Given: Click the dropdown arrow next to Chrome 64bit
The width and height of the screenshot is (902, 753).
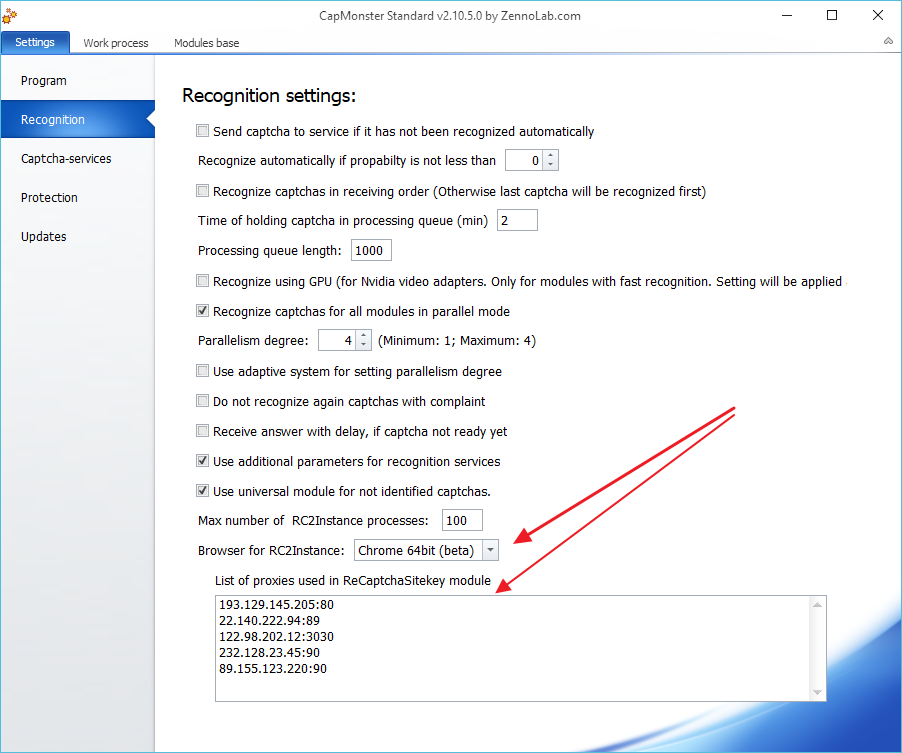Looking at the screenshot, I should (490, 550).
